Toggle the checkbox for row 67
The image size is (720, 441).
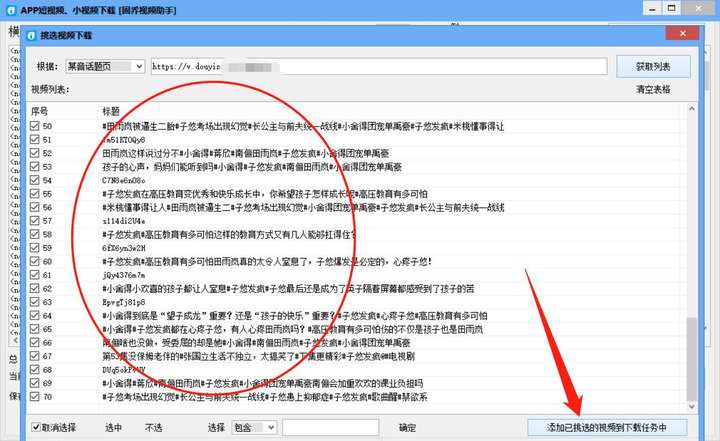tap(34, 356)
